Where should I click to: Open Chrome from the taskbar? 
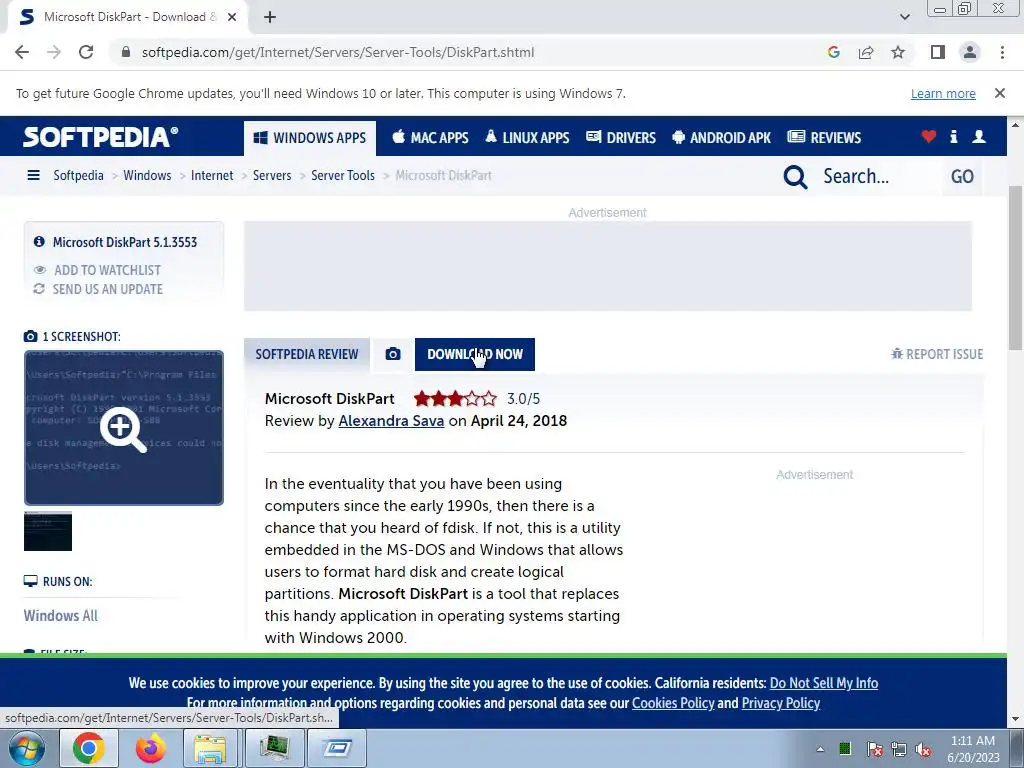pyautogui.click(x=89, y=748)
